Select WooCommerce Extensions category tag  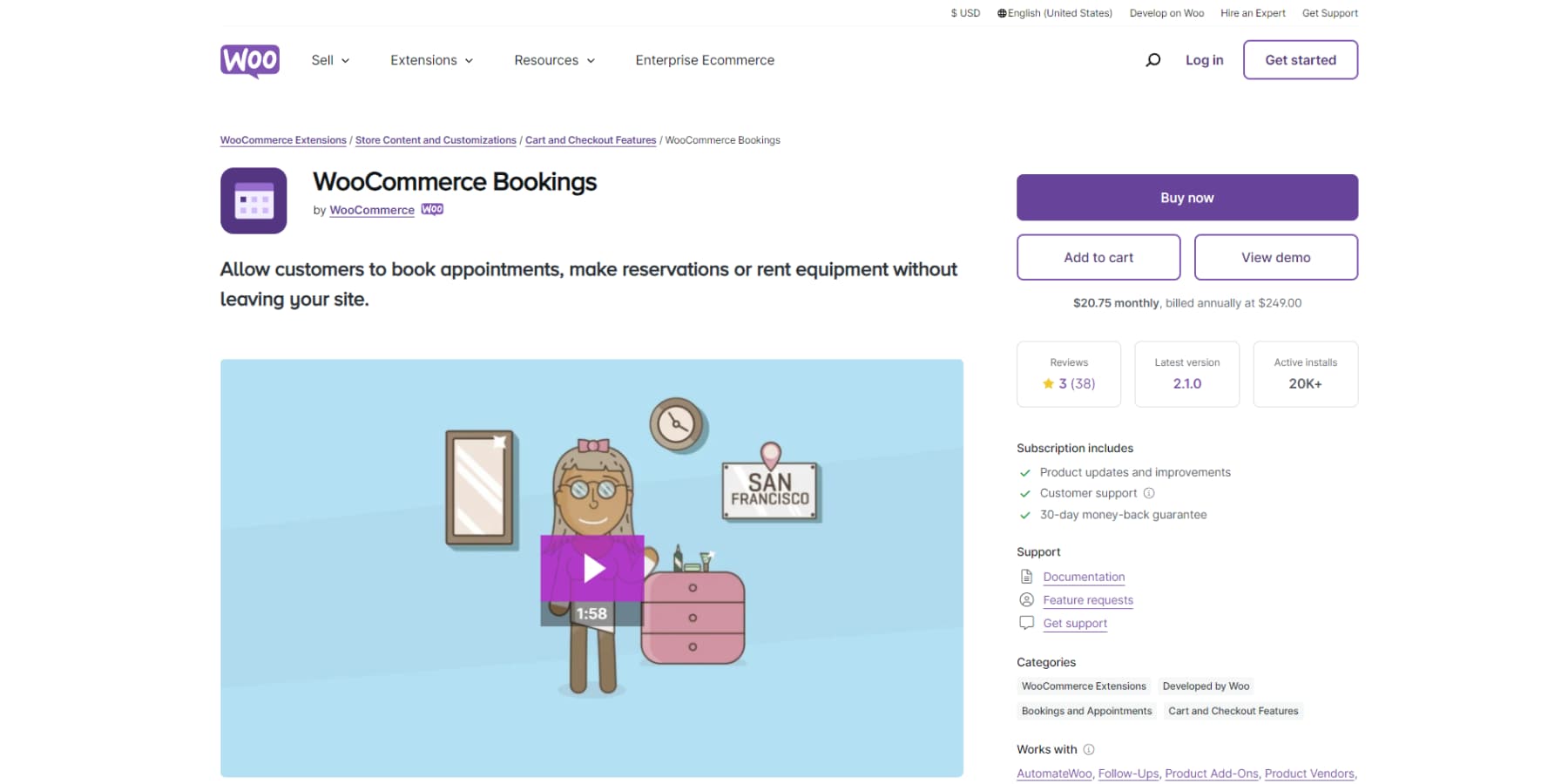1084,686
